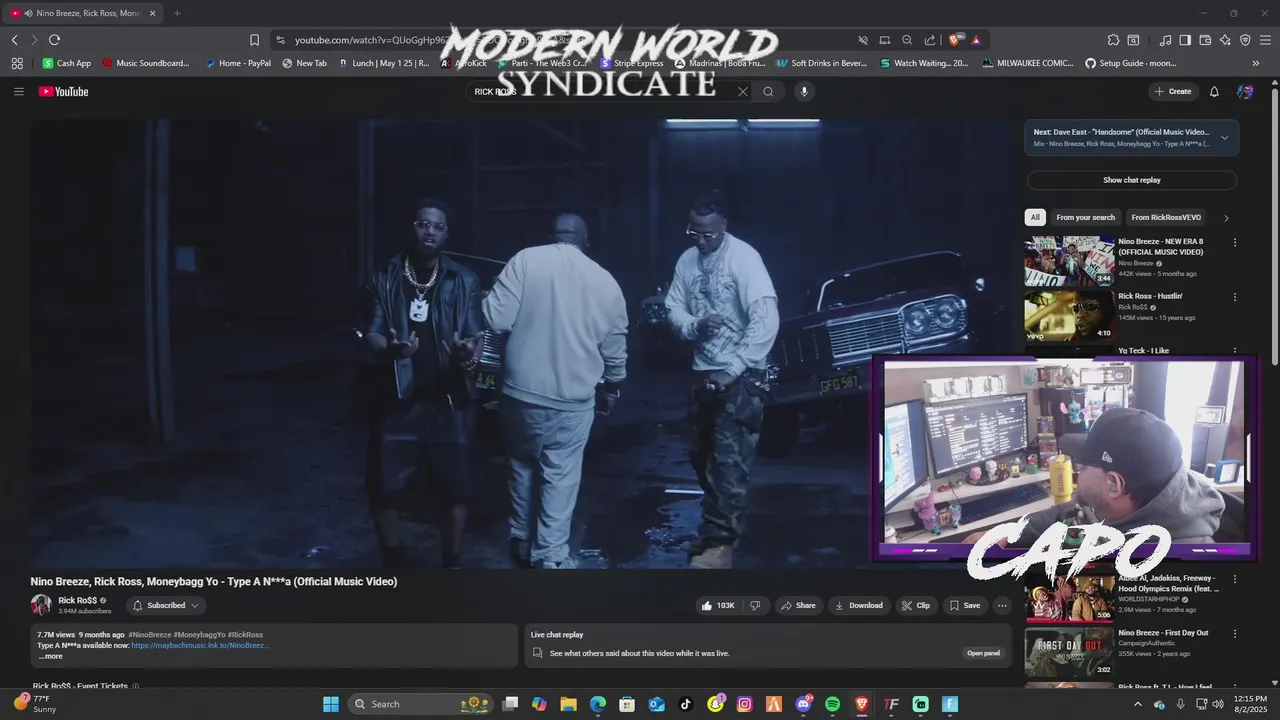Toggle browser sidebar panel icon
The image size is (1280, 720).
pyautogui.click(x=1185, y=40)
